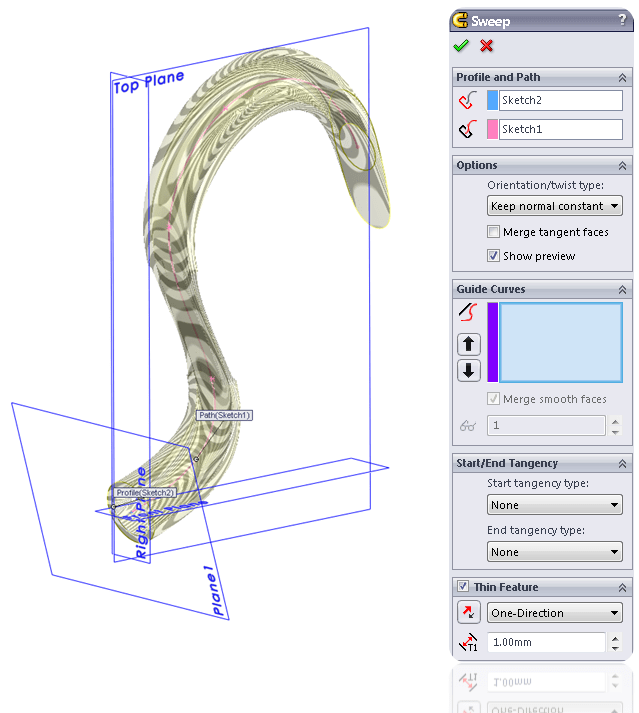The height and width of the screenshot is (713, 639).
Task: Increase thickness with up spinner arrow
Action: 615,638
